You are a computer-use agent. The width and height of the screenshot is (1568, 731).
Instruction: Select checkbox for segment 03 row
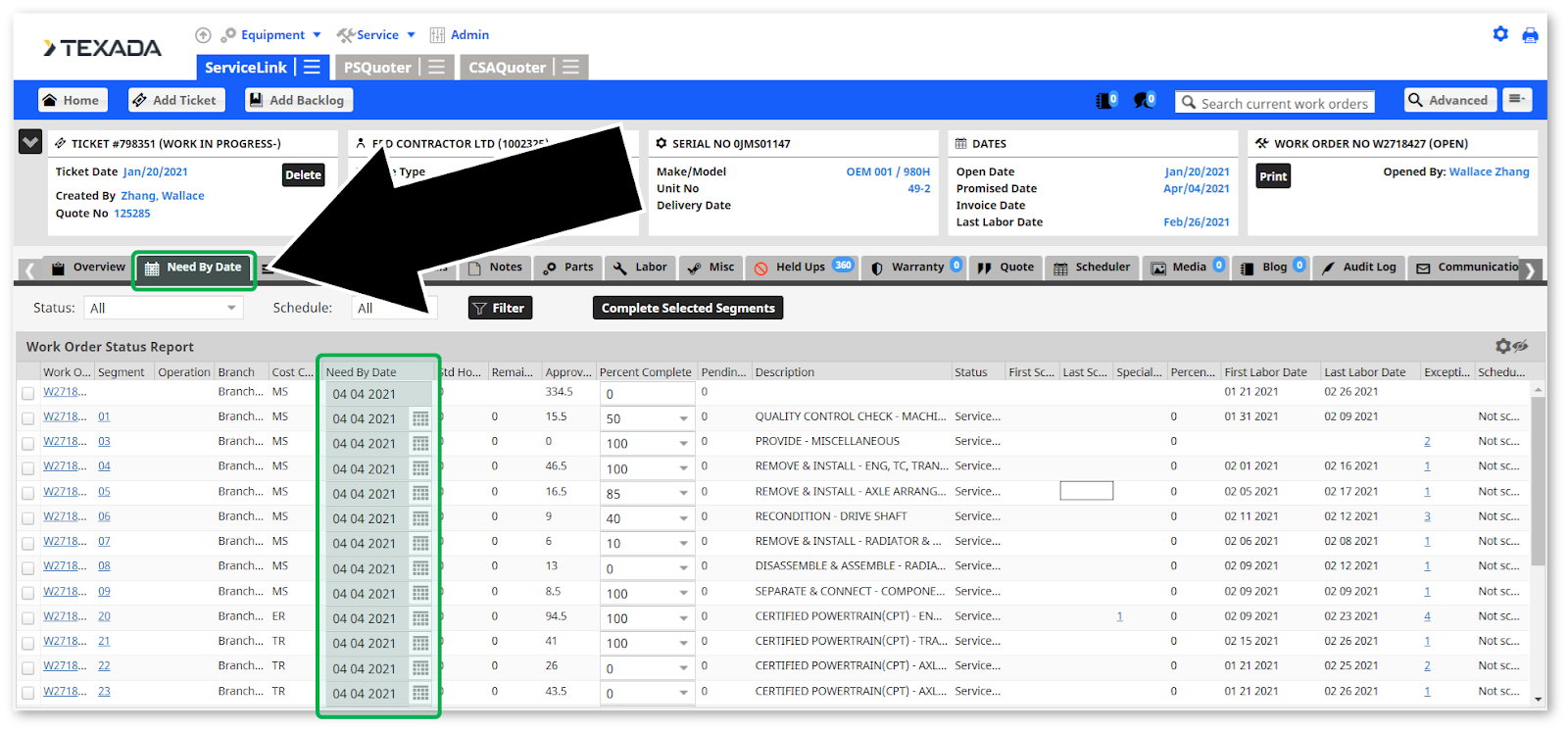click(x=27, y=443)
